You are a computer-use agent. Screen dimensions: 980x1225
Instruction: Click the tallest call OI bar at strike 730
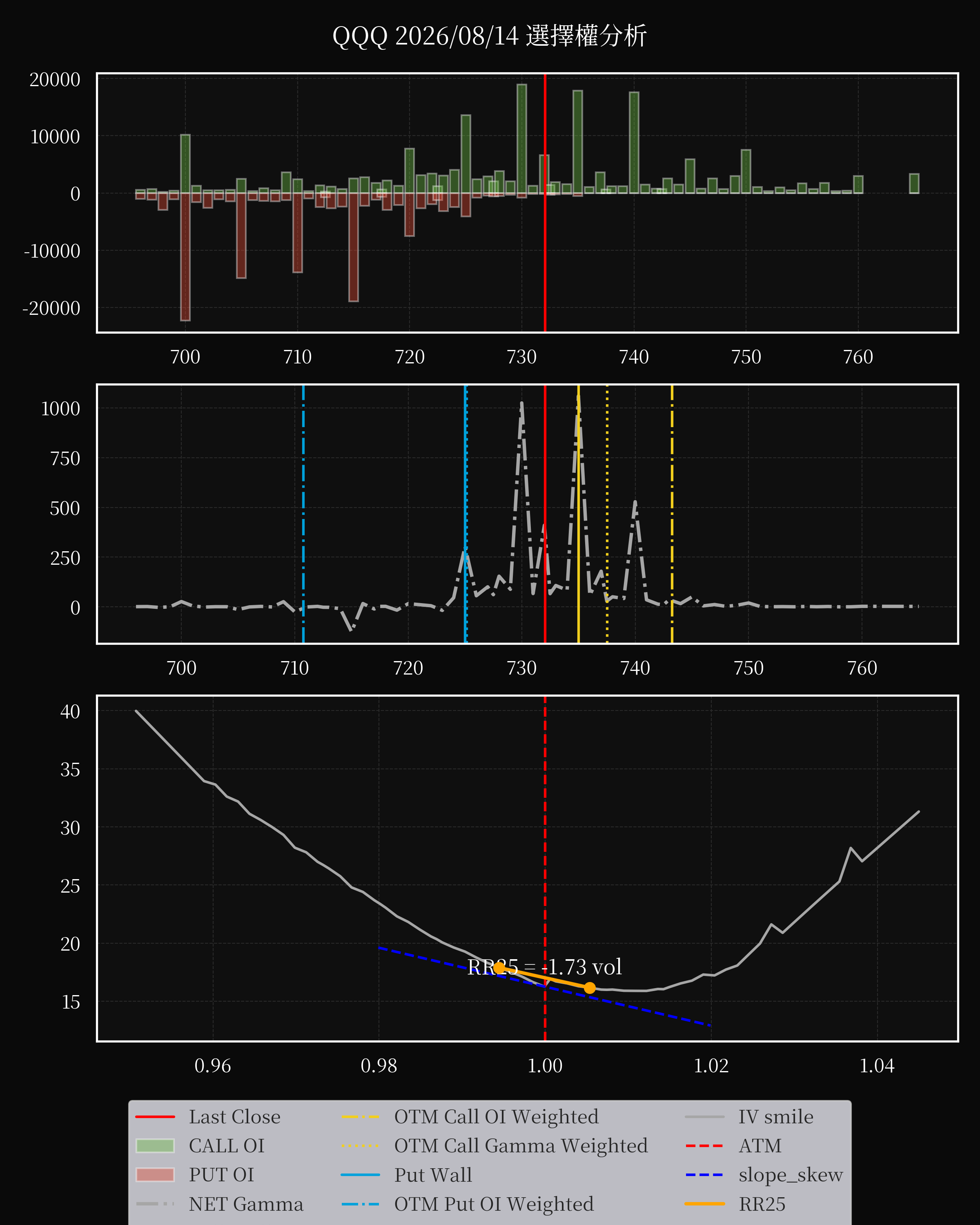(x=521, y=139)
